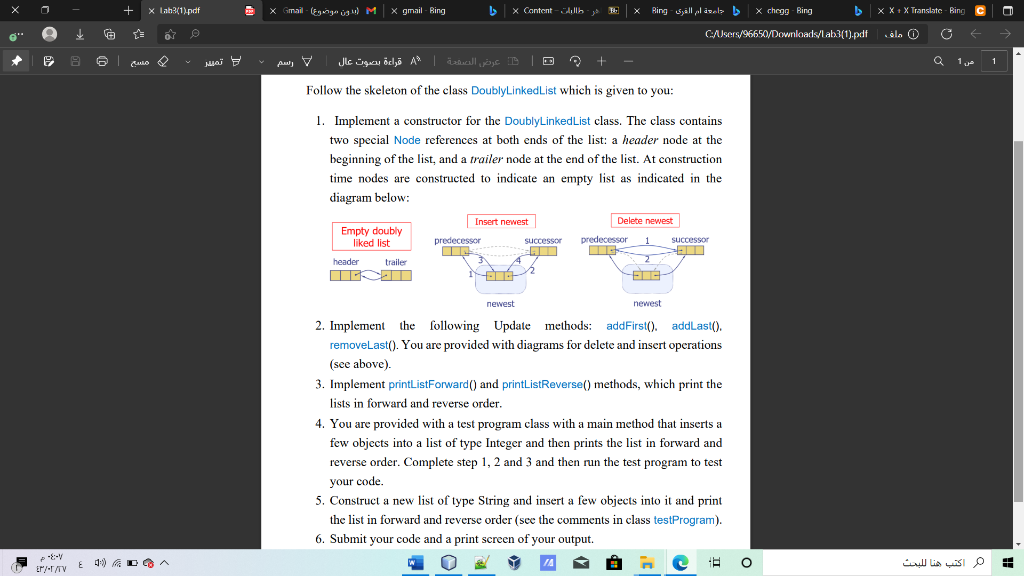This screenshot has height=576, width=1024.
Task: Rotate the PDF page
Action: tap(575, 61)
